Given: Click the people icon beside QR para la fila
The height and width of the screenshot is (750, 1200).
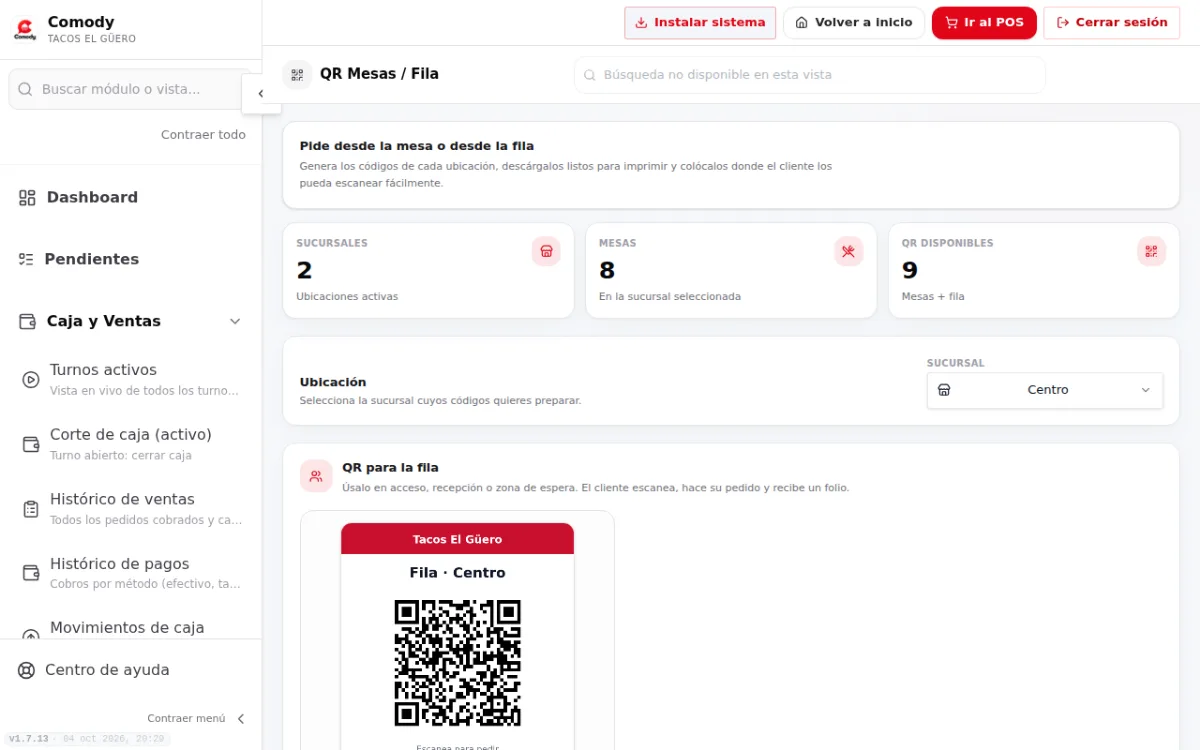Looking at the screenshot, I should (x=316, y=476).
